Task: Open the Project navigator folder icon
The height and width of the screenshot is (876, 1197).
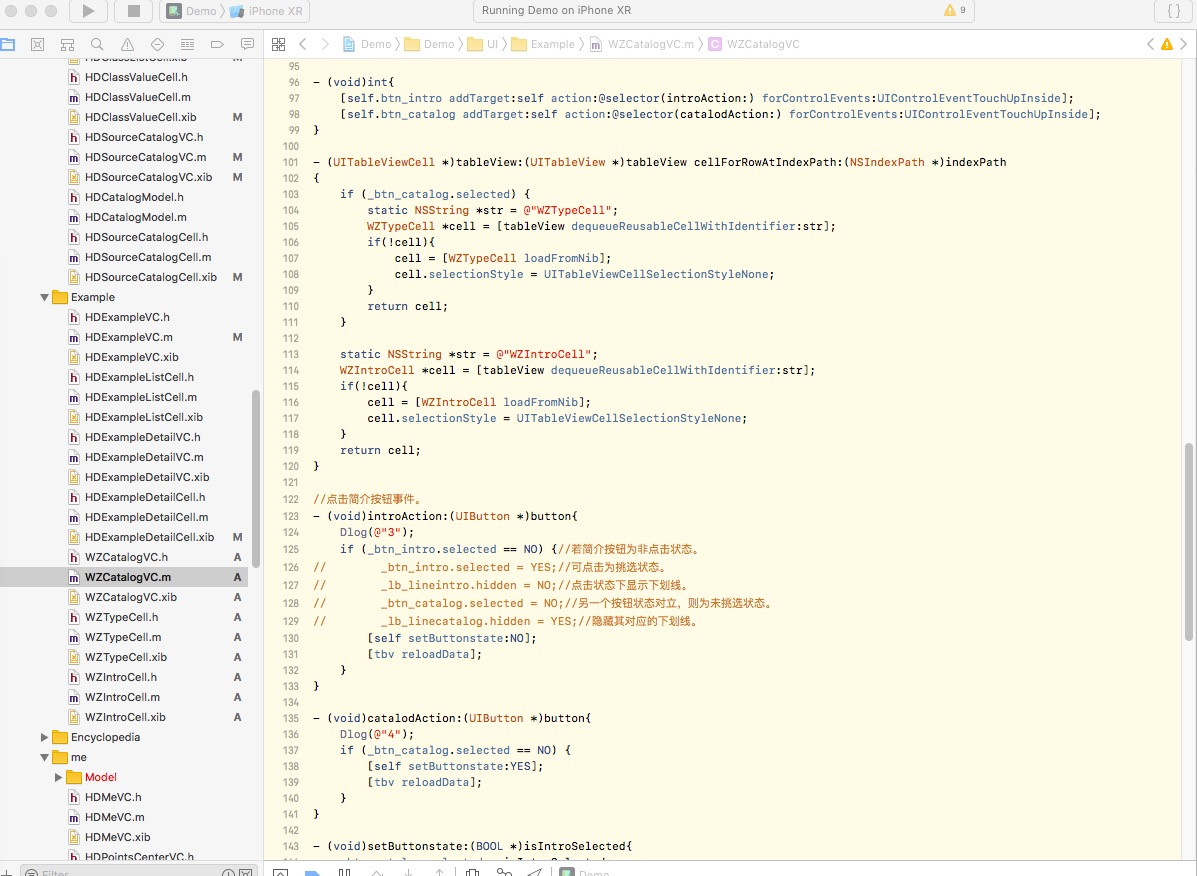Action: click(8, 45)
